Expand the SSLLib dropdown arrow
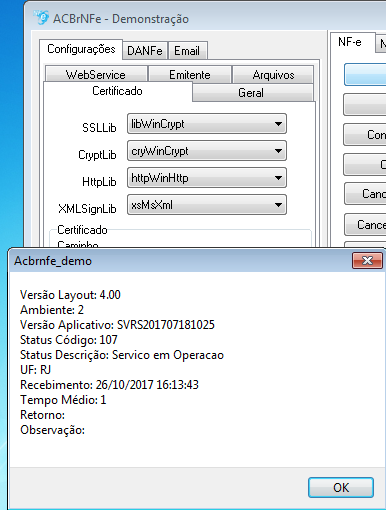The height and width of the screenshot is (510, 386). 278,124
